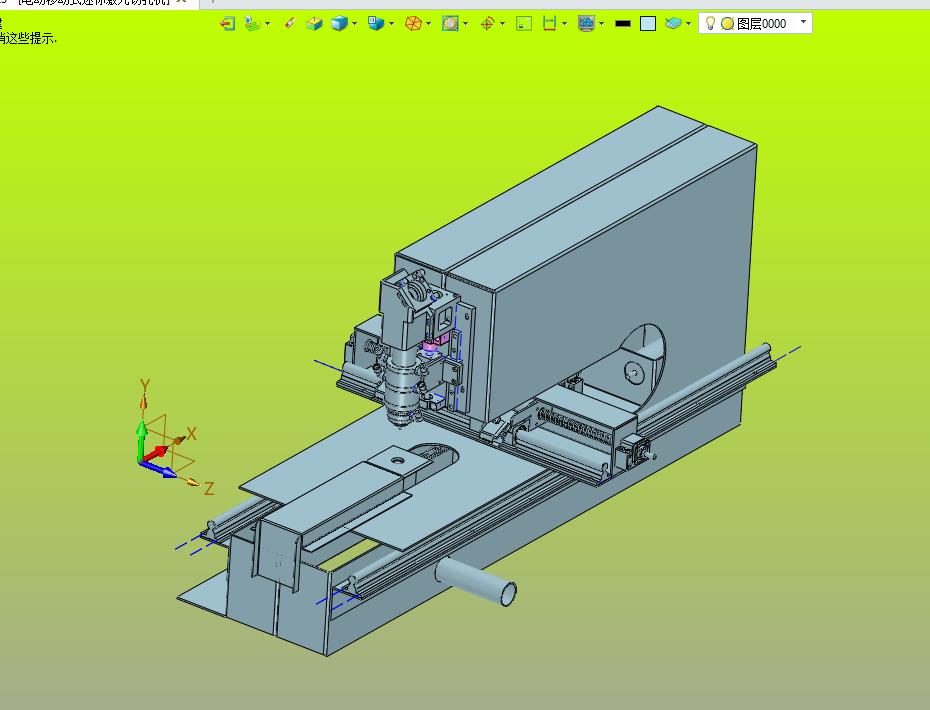Close the document tab at top
The image size is (930, 710).
click(182, 2)
